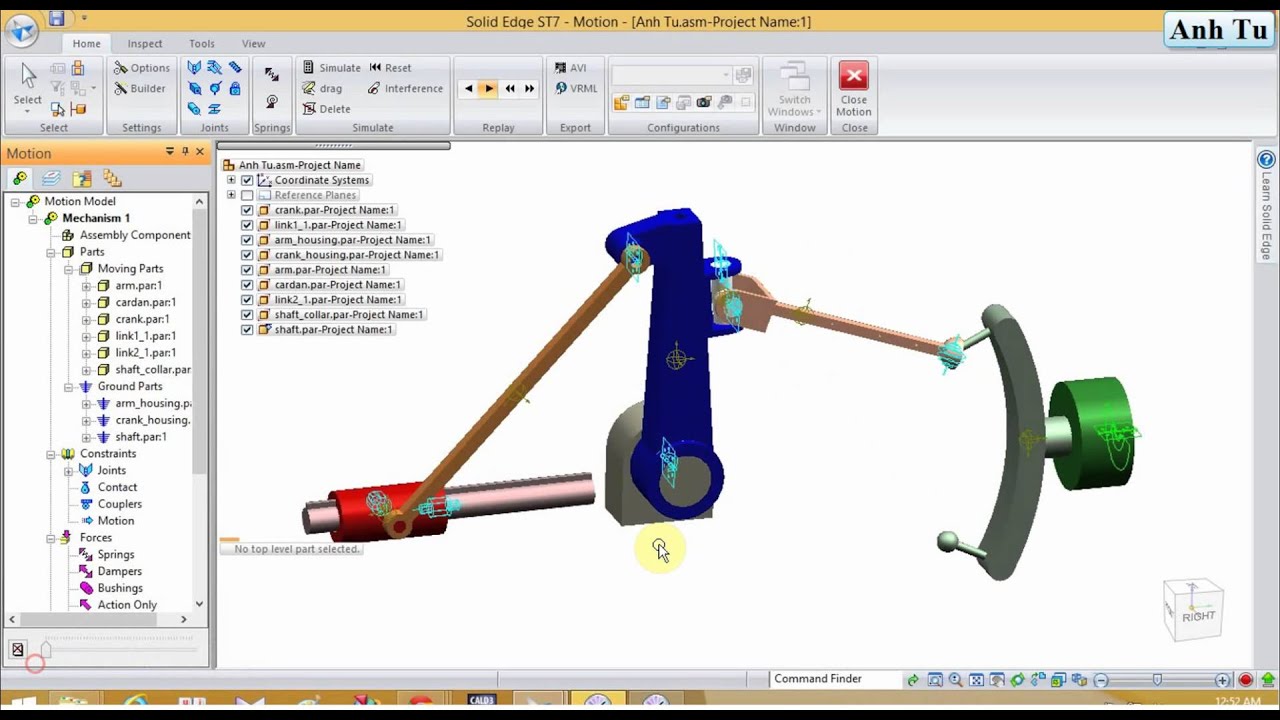Collapse the Ground Parts node
Image resolution: width=1280 pixels, height=720 pixels.
pyautogui.click(x=69, y=387)
